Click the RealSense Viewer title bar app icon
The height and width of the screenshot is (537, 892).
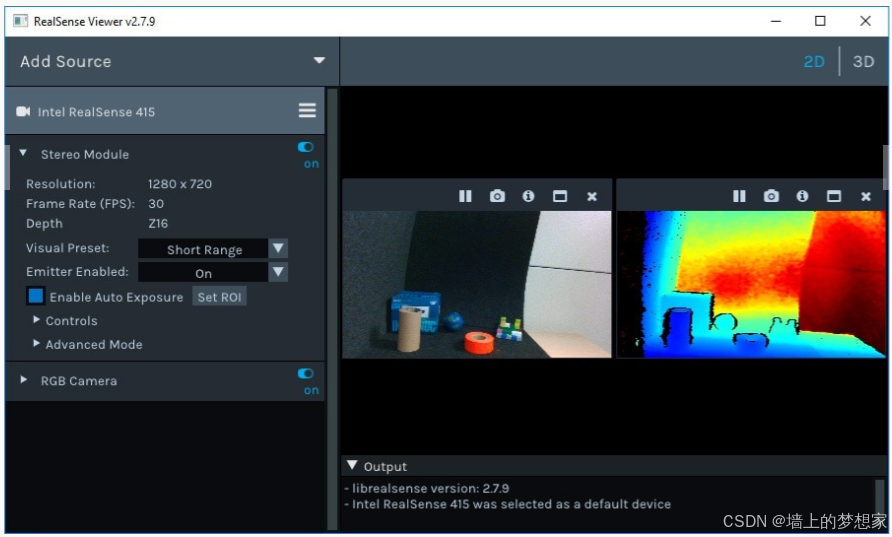click(20, 21)
